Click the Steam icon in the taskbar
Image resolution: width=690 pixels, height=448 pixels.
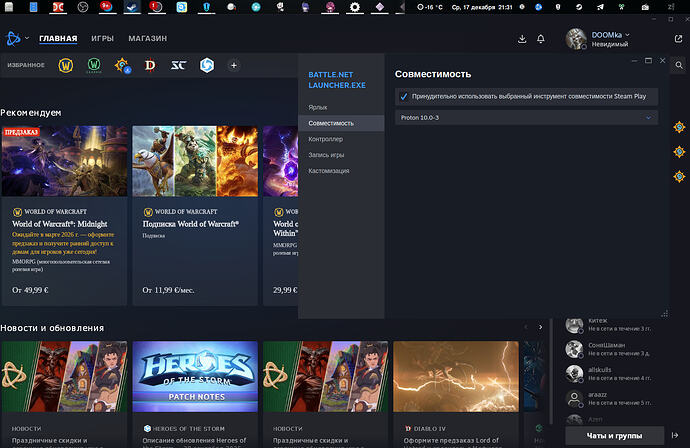[x=131, y=8]
